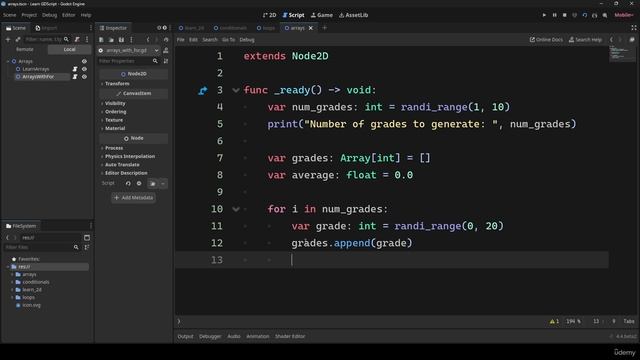Select the Remote scene tree view
Image resolution: width=640 pixels, height=360 pixels.
point(24,49)
